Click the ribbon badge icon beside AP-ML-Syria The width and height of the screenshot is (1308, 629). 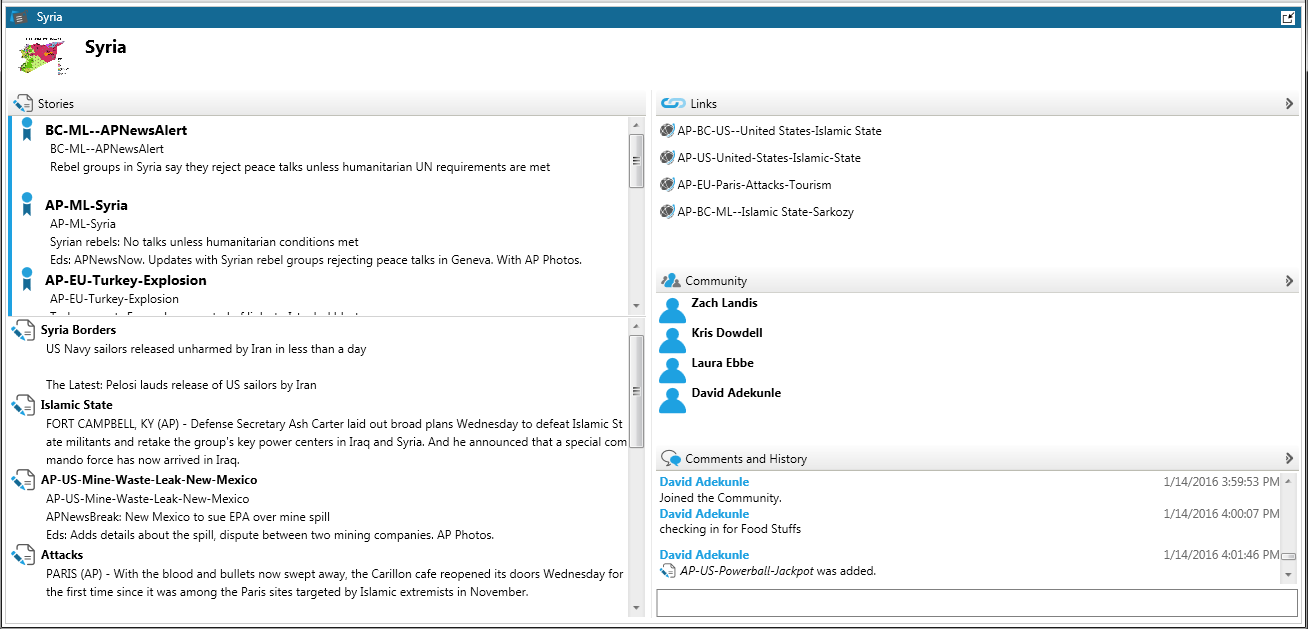27,205
